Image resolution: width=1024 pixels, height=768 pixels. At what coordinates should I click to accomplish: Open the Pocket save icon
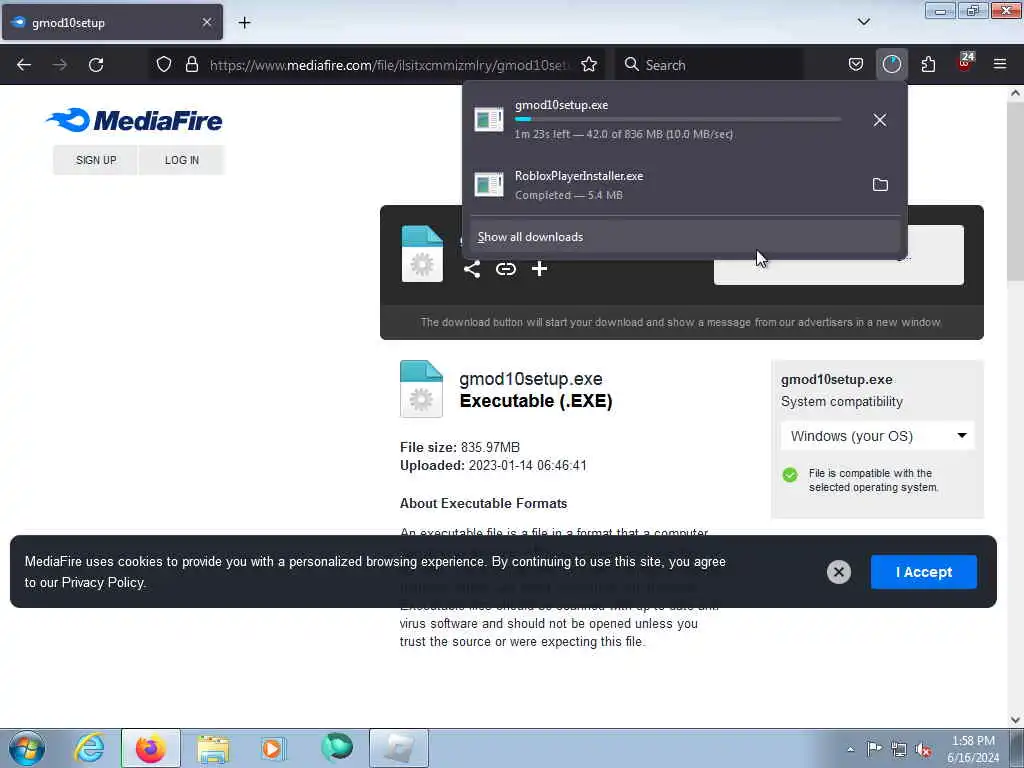click(856, 65)
